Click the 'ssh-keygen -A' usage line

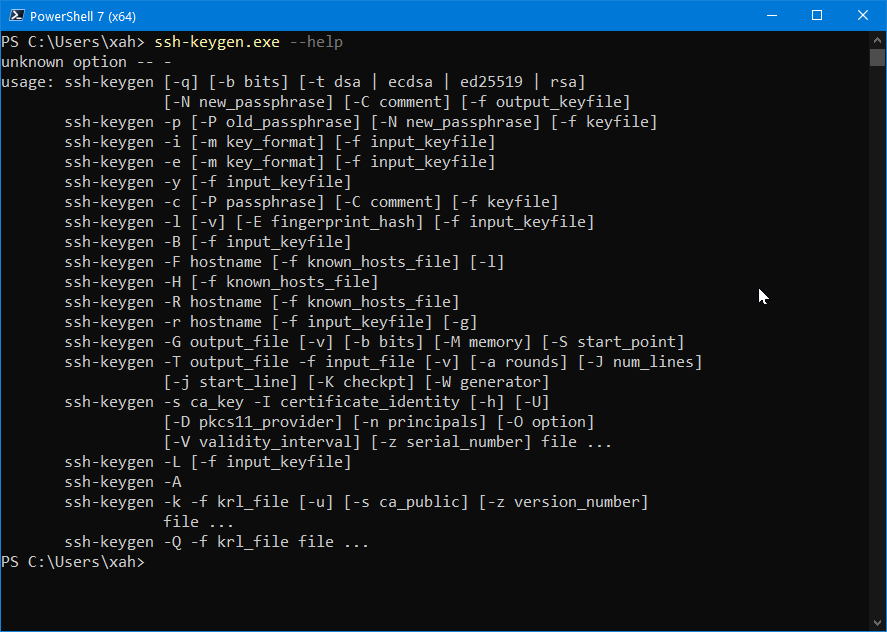[x=123, y=482]
